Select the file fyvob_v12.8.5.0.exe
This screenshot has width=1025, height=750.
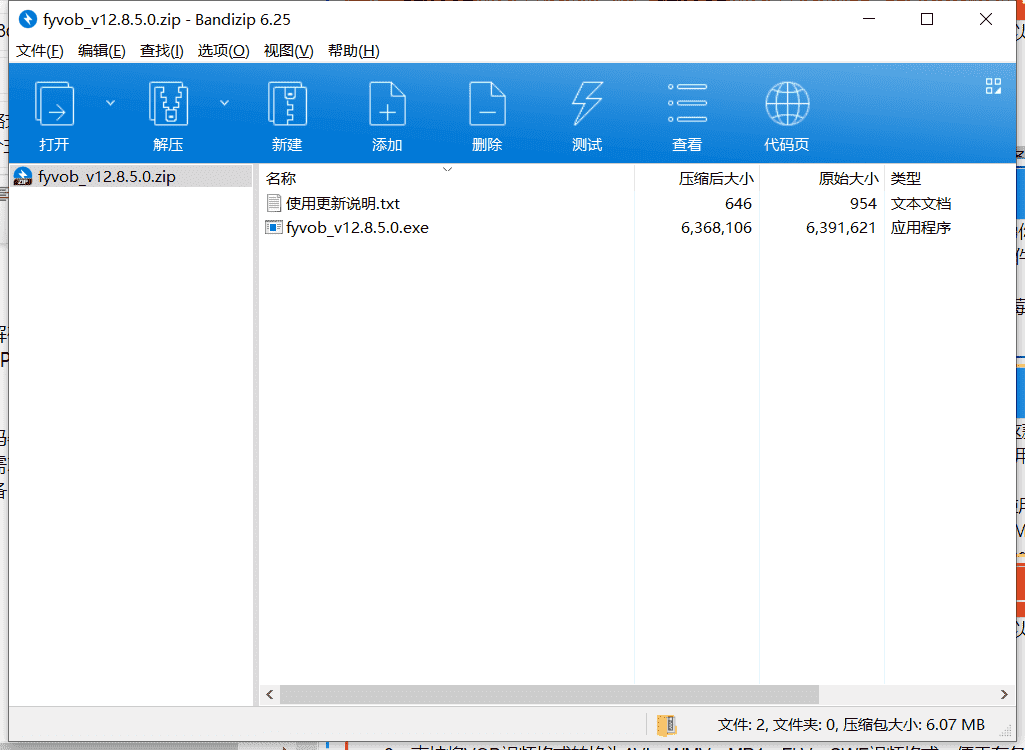click(358, 228)
